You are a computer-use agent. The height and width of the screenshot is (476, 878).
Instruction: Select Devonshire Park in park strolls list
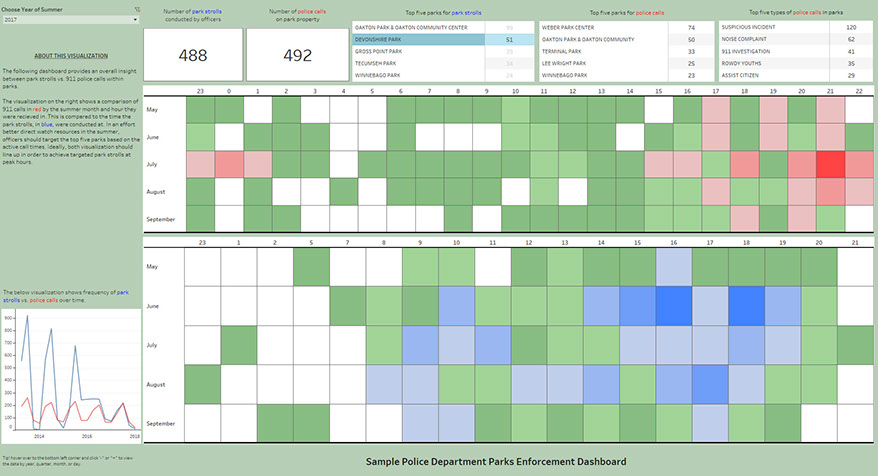tap(418, 40)
